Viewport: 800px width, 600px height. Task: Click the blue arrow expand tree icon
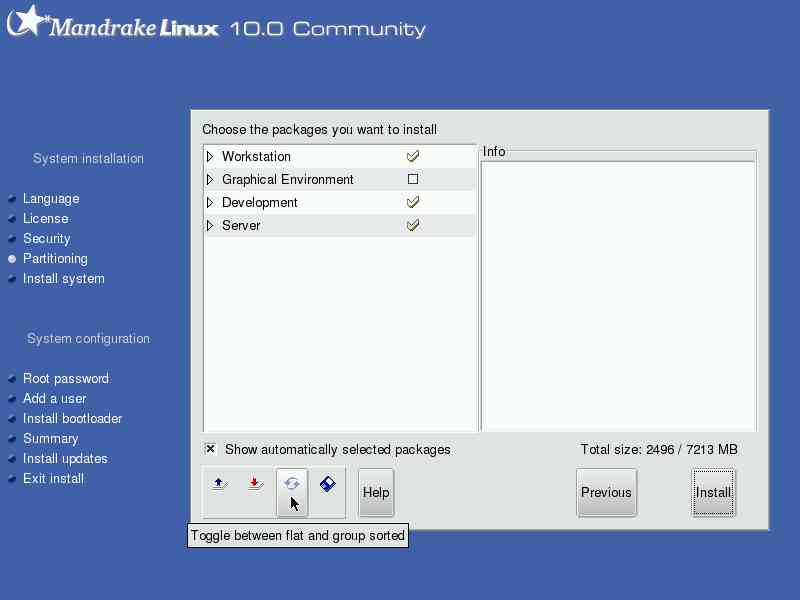220,484
